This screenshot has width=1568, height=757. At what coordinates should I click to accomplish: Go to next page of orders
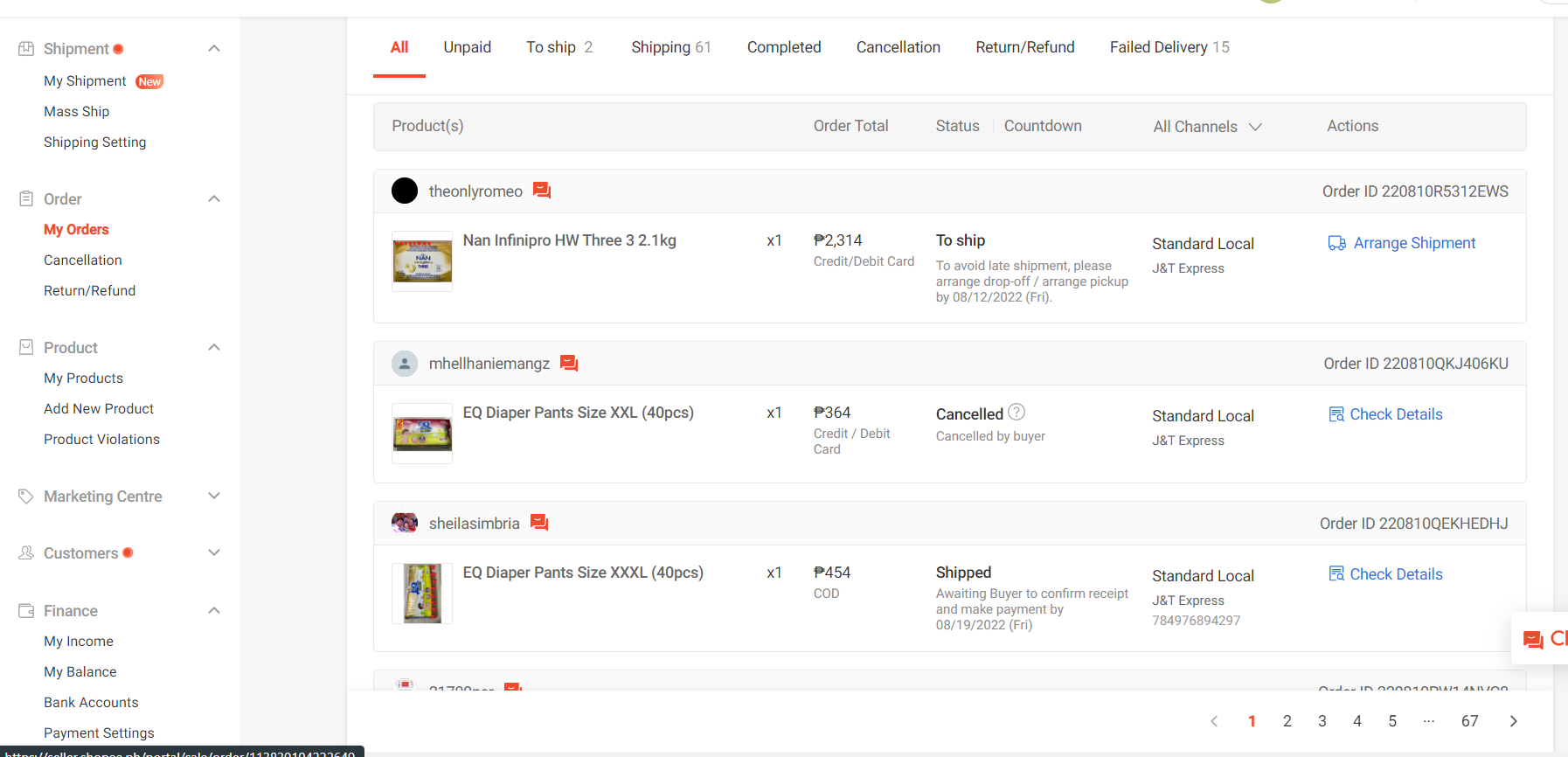[x=1514, y=721]
